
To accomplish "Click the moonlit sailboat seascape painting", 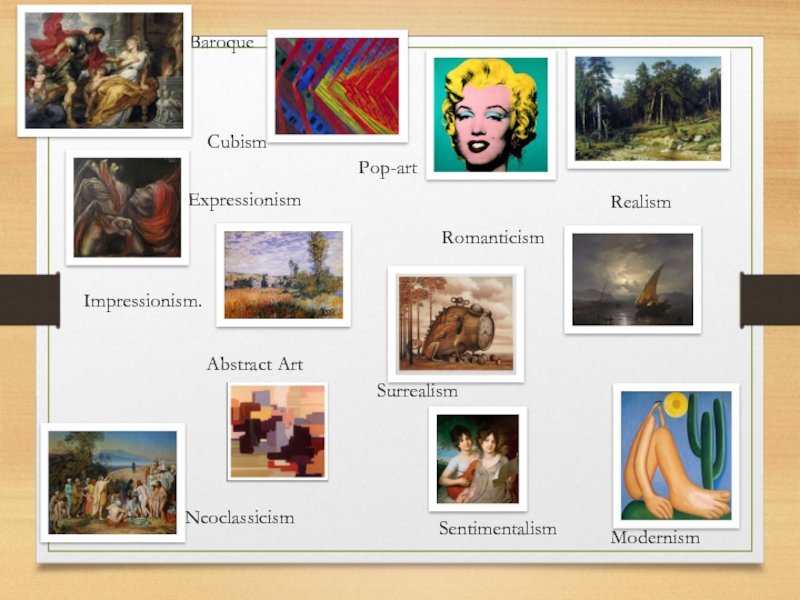I will point(633,280).
